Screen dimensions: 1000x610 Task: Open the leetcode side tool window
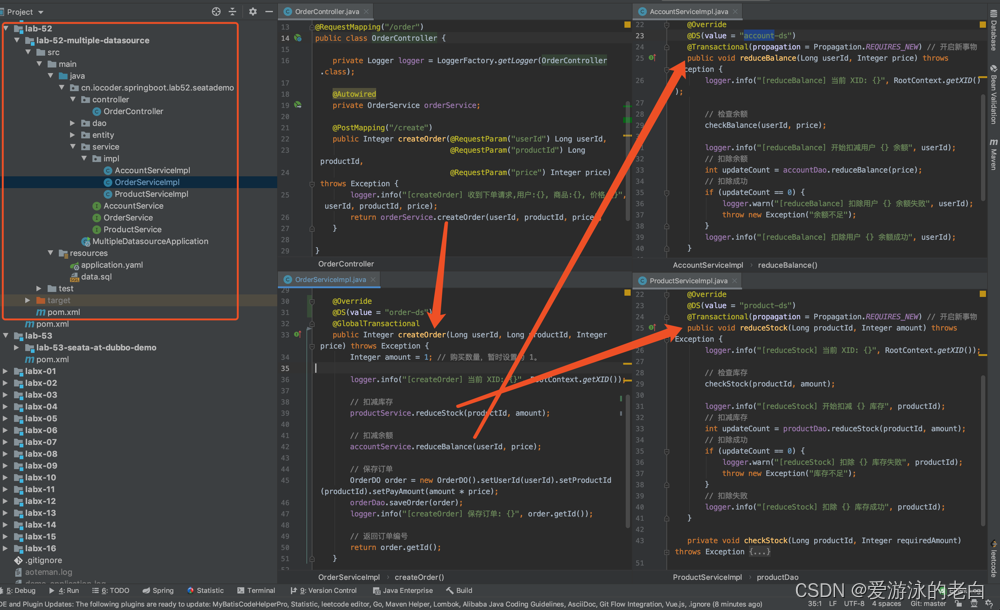(994, 558)
